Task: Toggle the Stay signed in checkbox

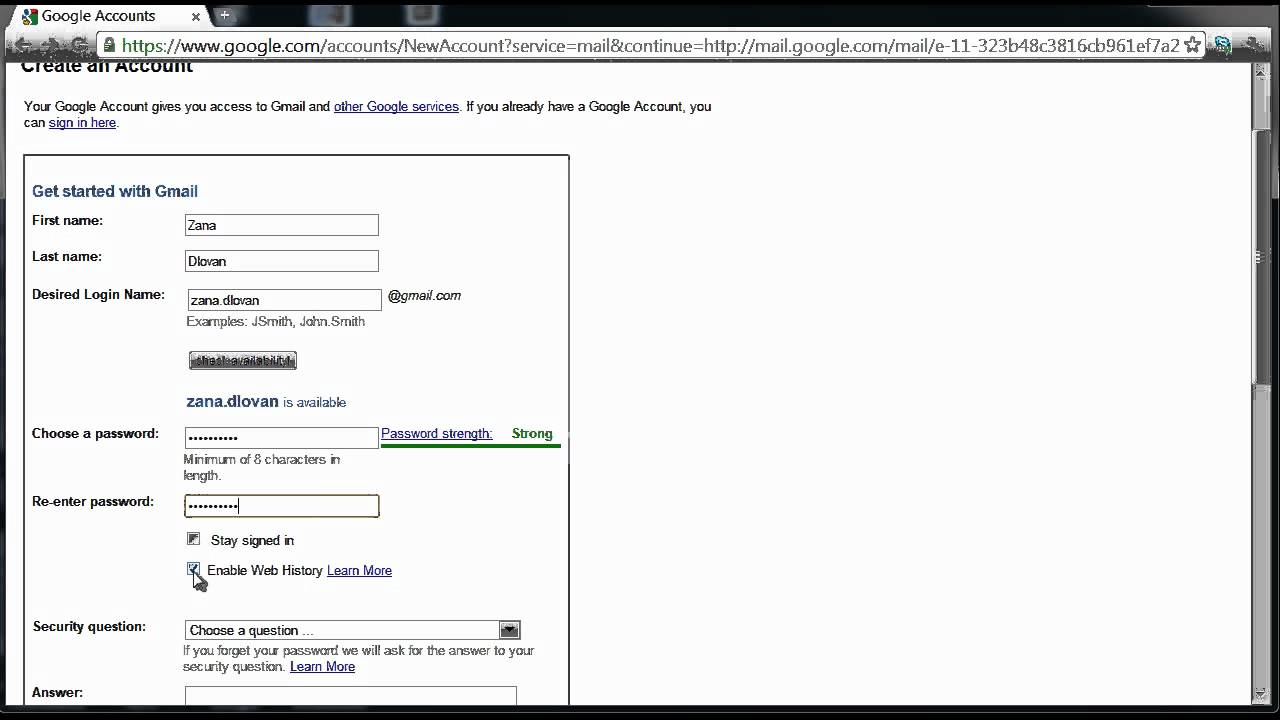Action: click(194, 539)
